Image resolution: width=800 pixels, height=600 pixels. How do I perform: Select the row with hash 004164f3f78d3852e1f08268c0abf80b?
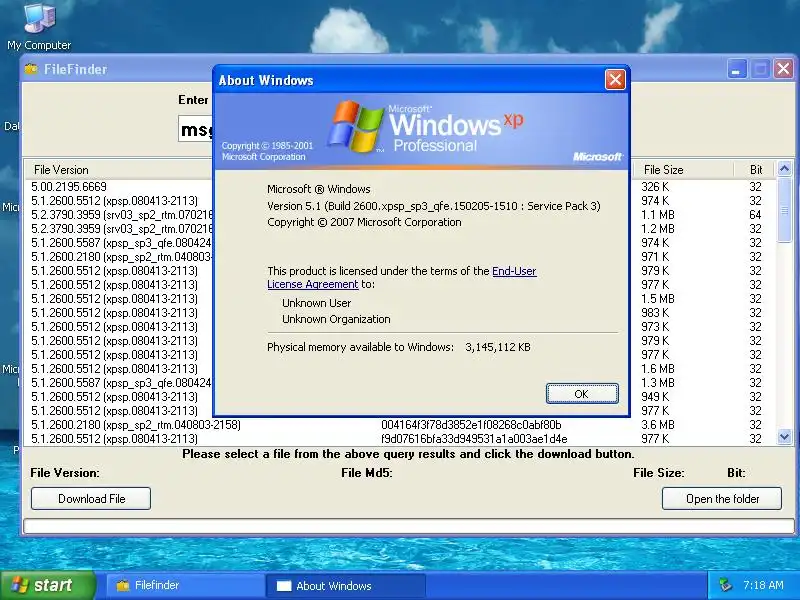[401, 424]
